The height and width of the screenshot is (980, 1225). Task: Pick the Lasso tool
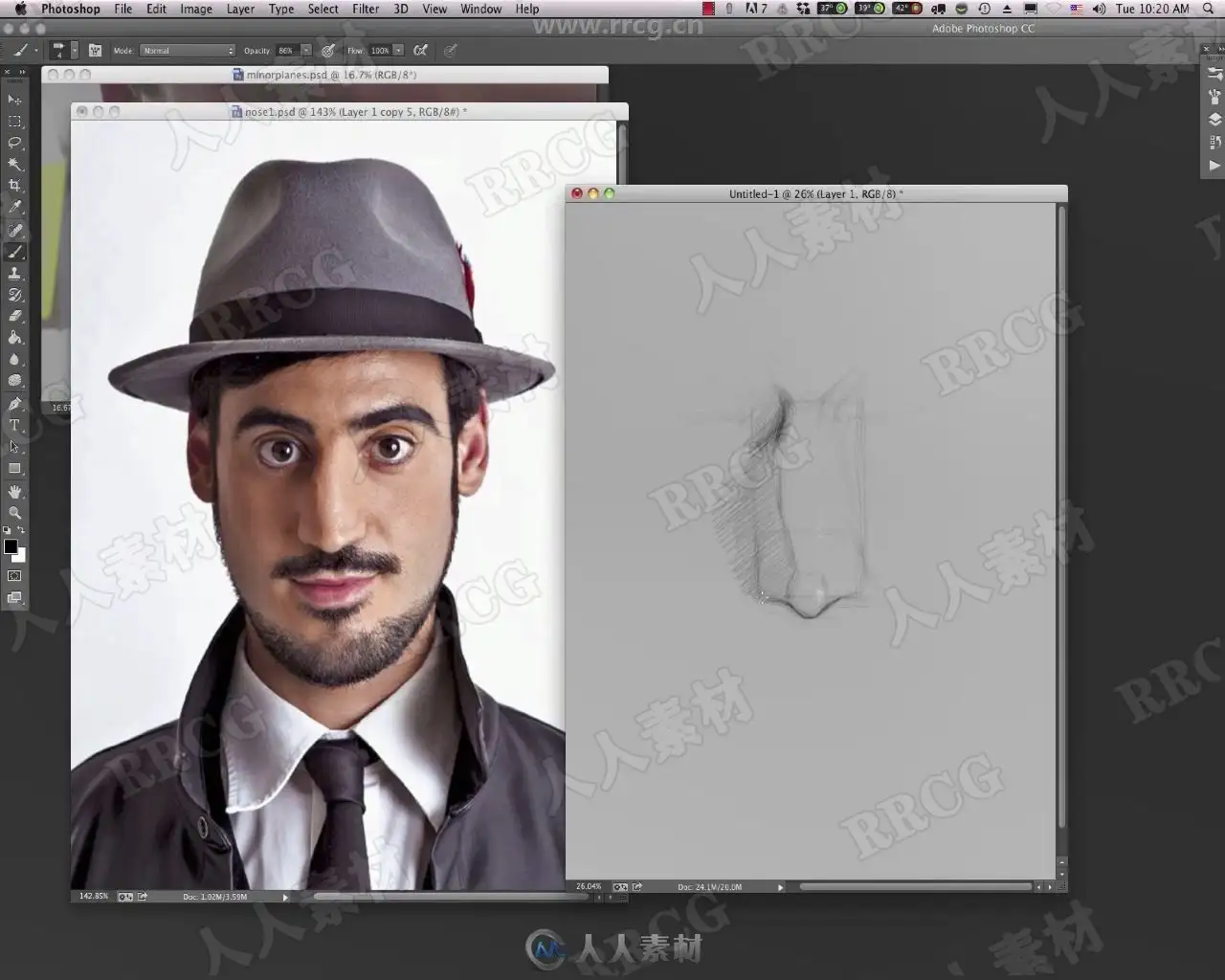[14, 143]
